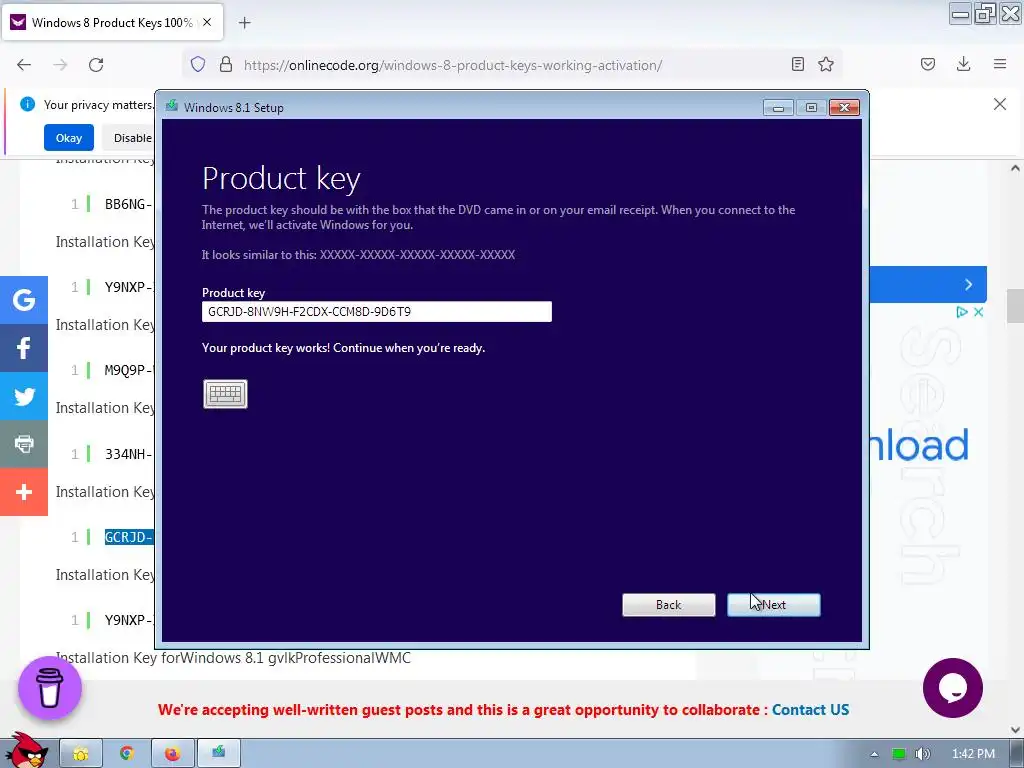Screen dimensions: 1024x768
Task: Click the 1:42 PM taskbar clock
Action: (x=974, y=754)
